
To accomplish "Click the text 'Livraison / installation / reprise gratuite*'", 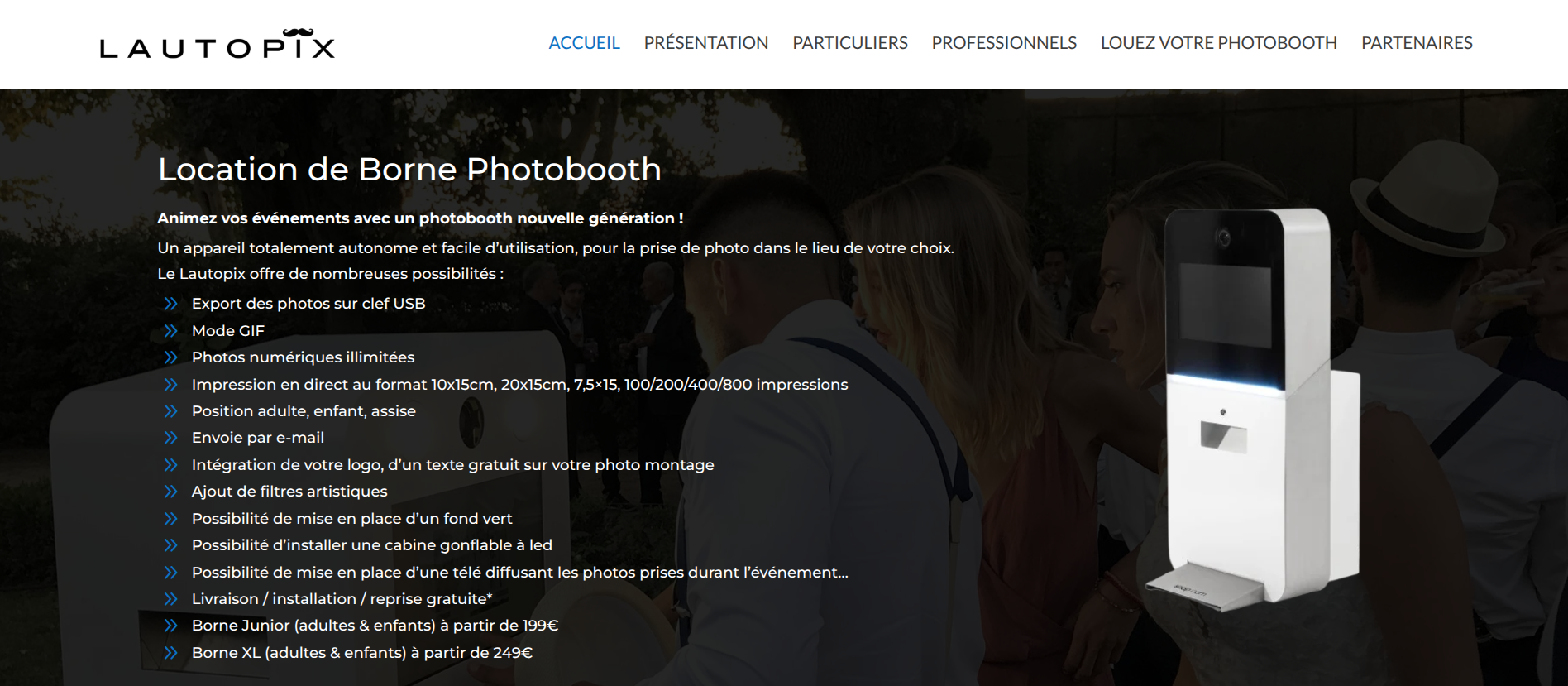I will tap(342, 599).
